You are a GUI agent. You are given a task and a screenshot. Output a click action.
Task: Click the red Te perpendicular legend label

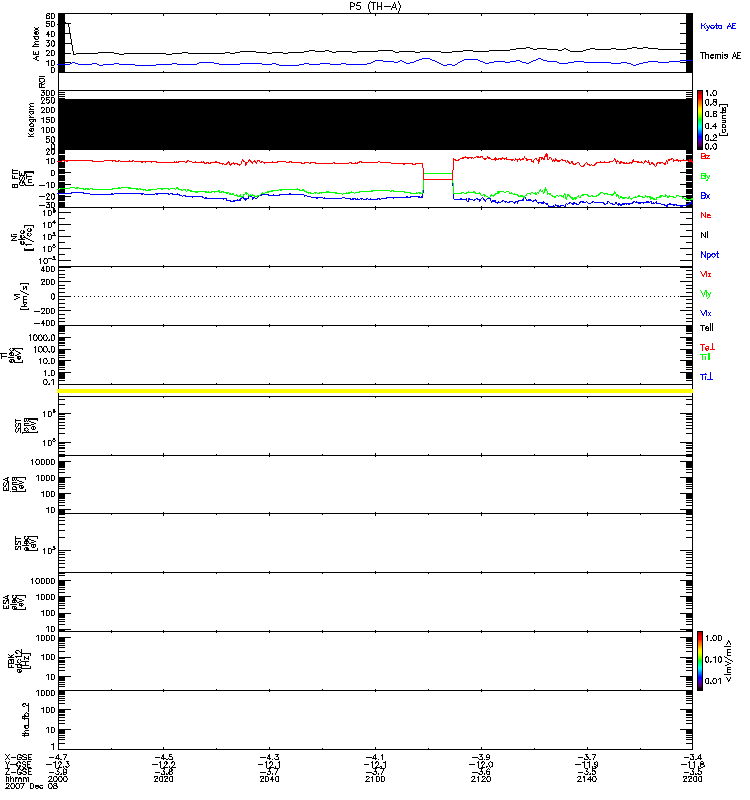[707, 347]
